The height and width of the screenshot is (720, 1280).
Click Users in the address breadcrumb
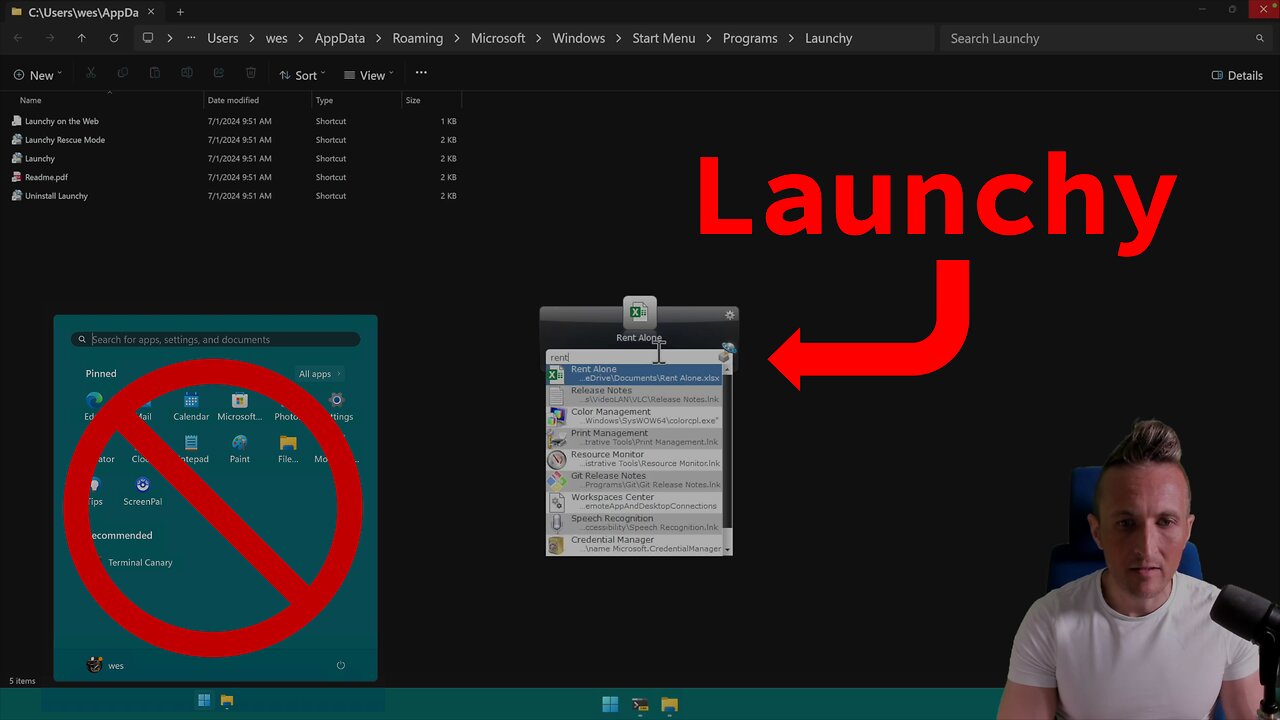coord(223,38)
